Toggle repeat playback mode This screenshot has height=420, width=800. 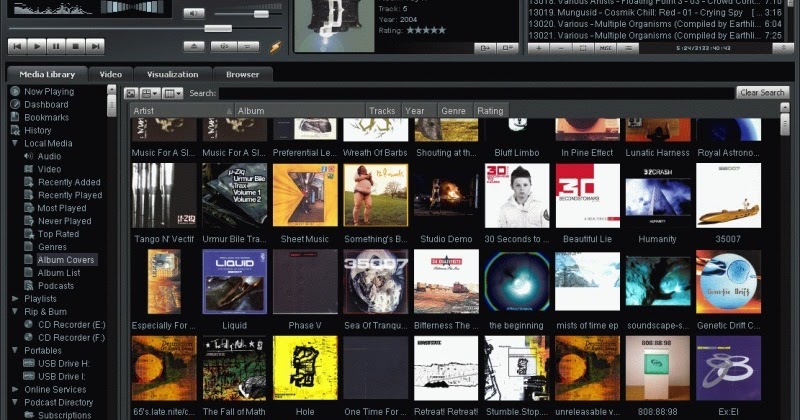point(248,46)
